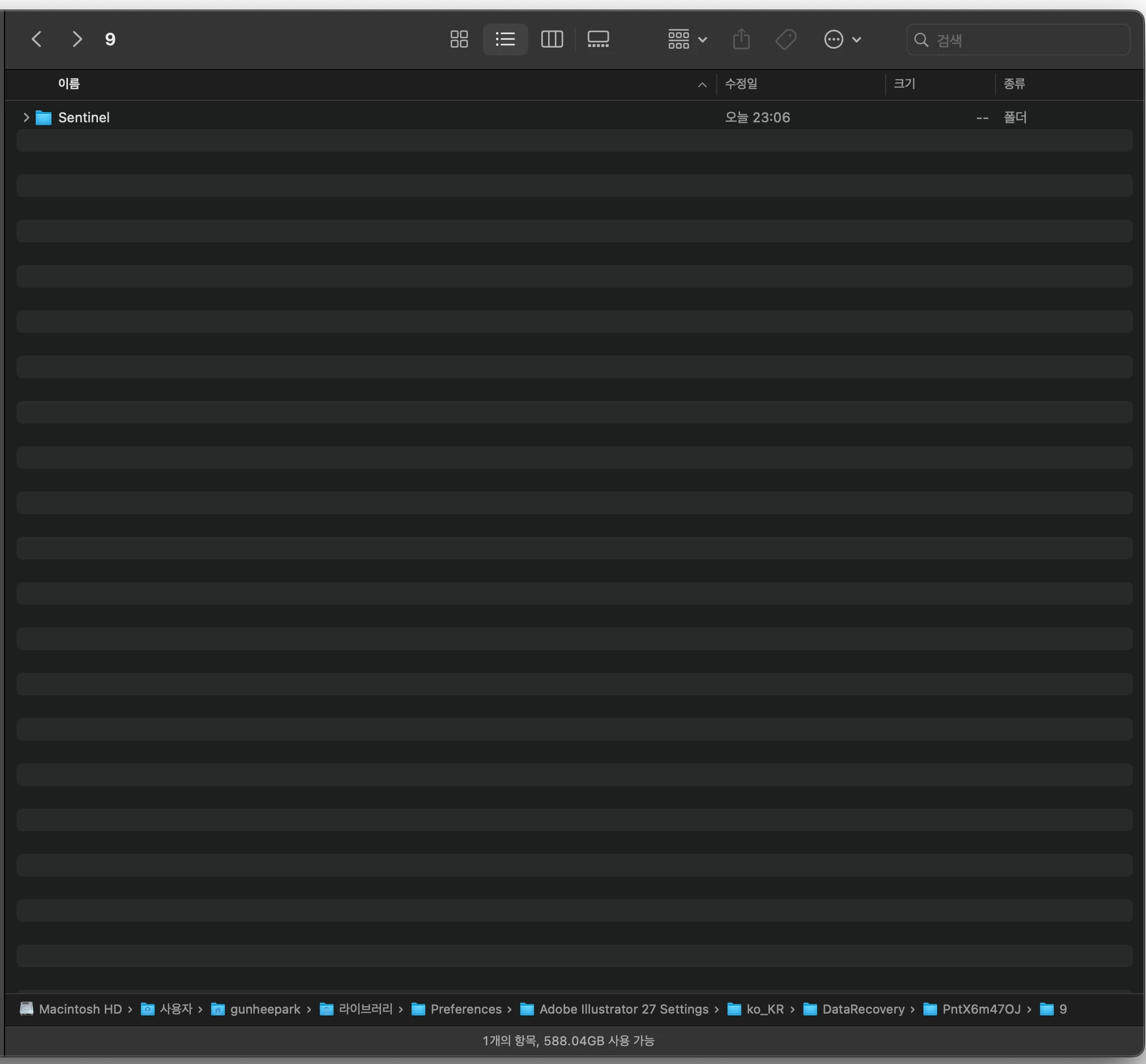Jump to Preferences in path bar
Screen dimensions: 1146x1064
pyautogui.click(x=465, y=1009)
